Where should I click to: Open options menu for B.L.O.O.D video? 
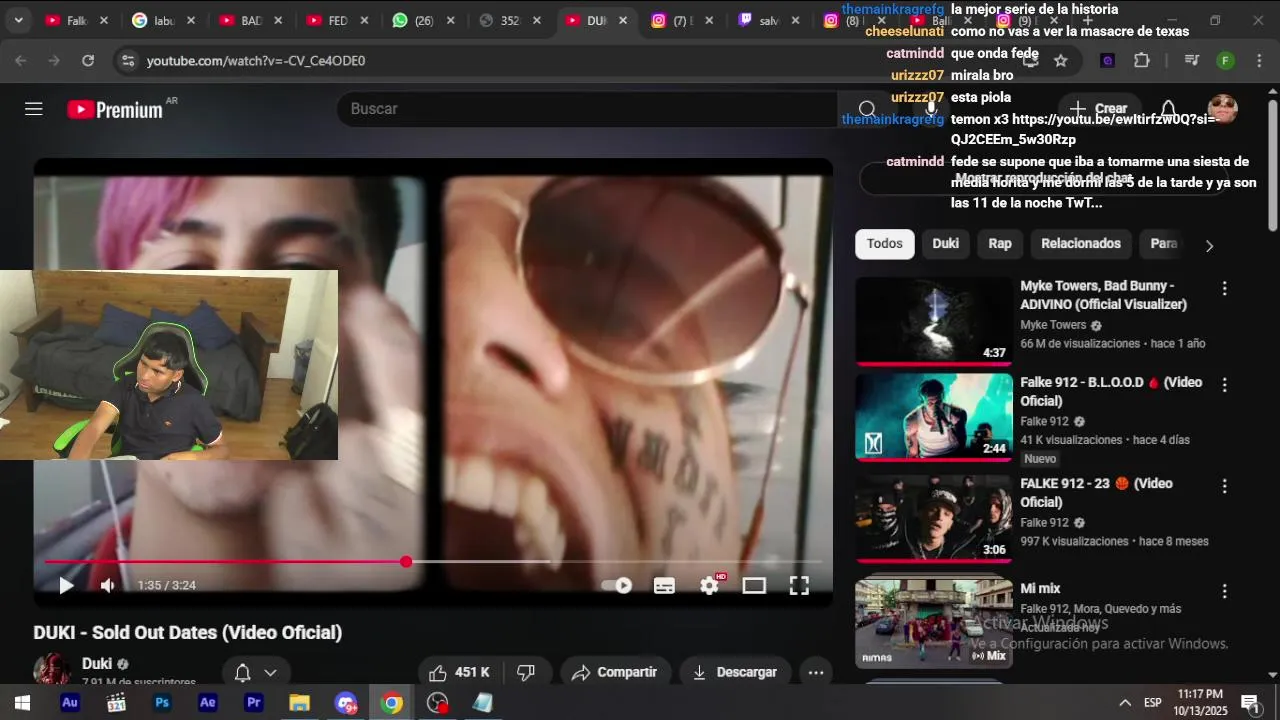click(x=1224, y=385)
